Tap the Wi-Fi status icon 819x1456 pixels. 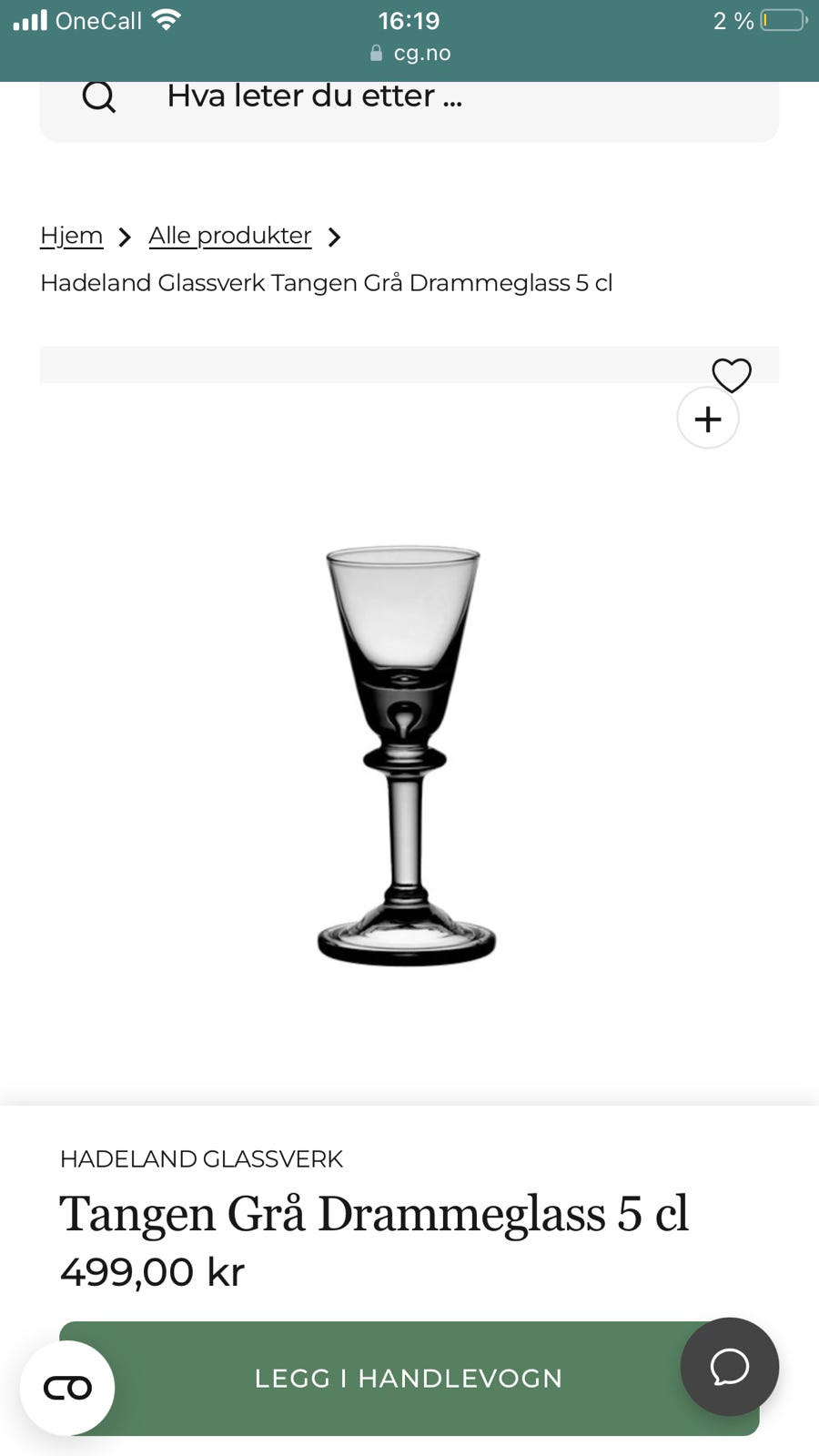(x=167, y=20)
